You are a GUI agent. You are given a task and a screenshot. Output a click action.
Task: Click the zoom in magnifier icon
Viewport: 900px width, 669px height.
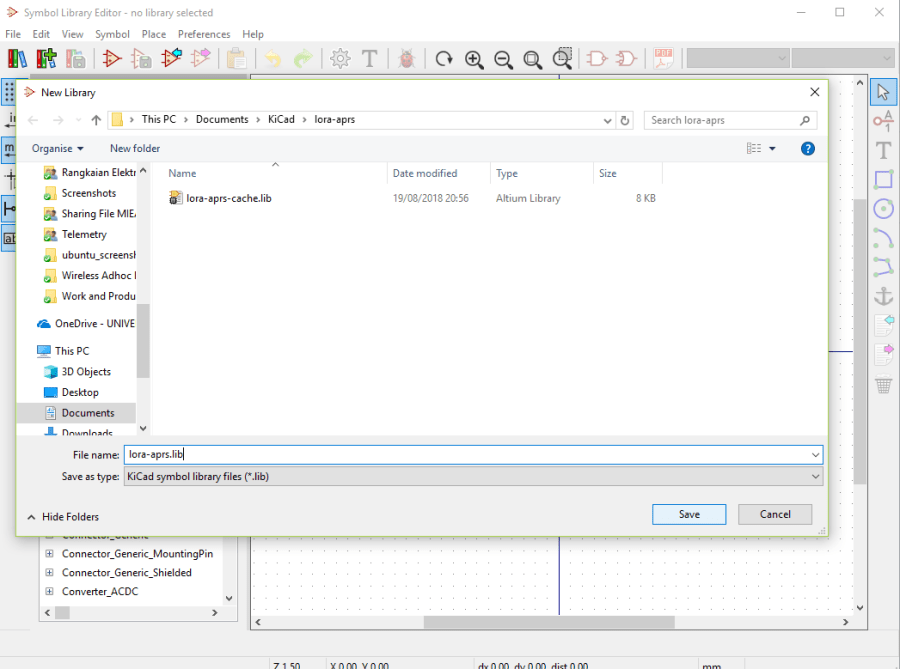click(474, 59)
